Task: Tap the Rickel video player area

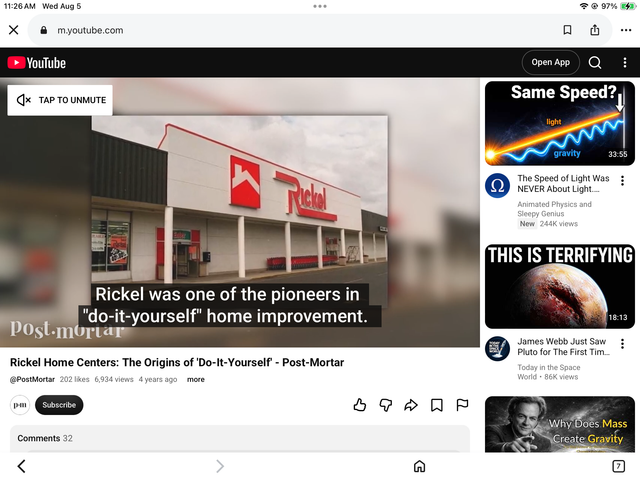Action: (240, 212)
